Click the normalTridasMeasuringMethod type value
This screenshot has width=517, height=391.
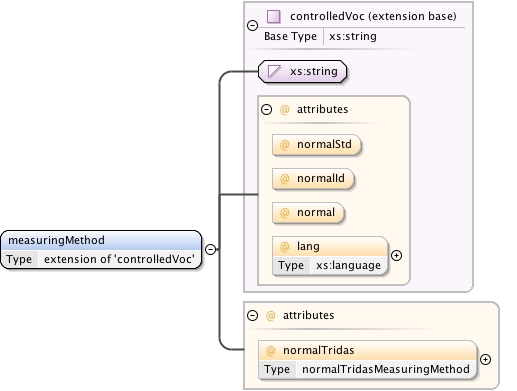point(386,369)
